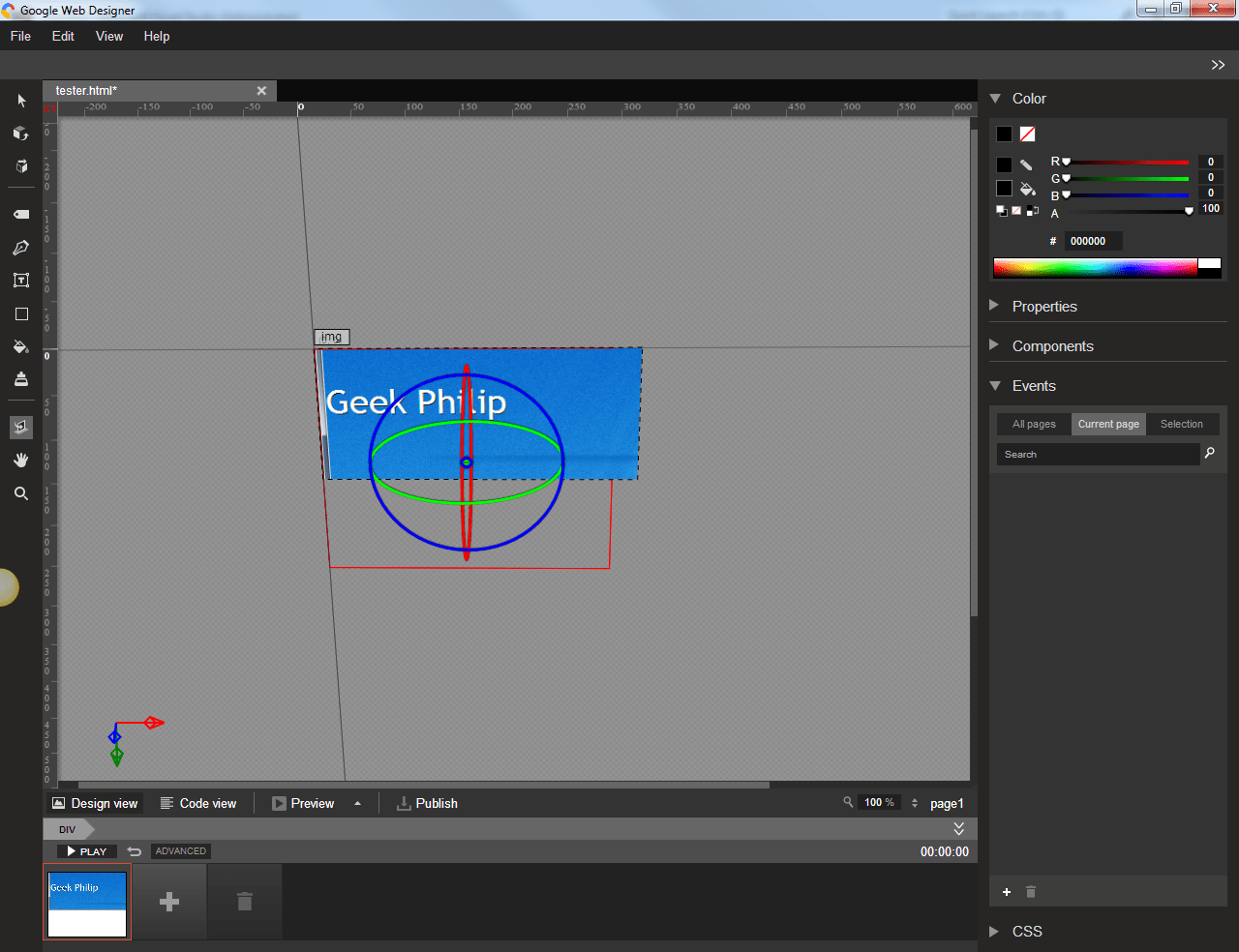Expand the Properties panel

[1043, 307]
